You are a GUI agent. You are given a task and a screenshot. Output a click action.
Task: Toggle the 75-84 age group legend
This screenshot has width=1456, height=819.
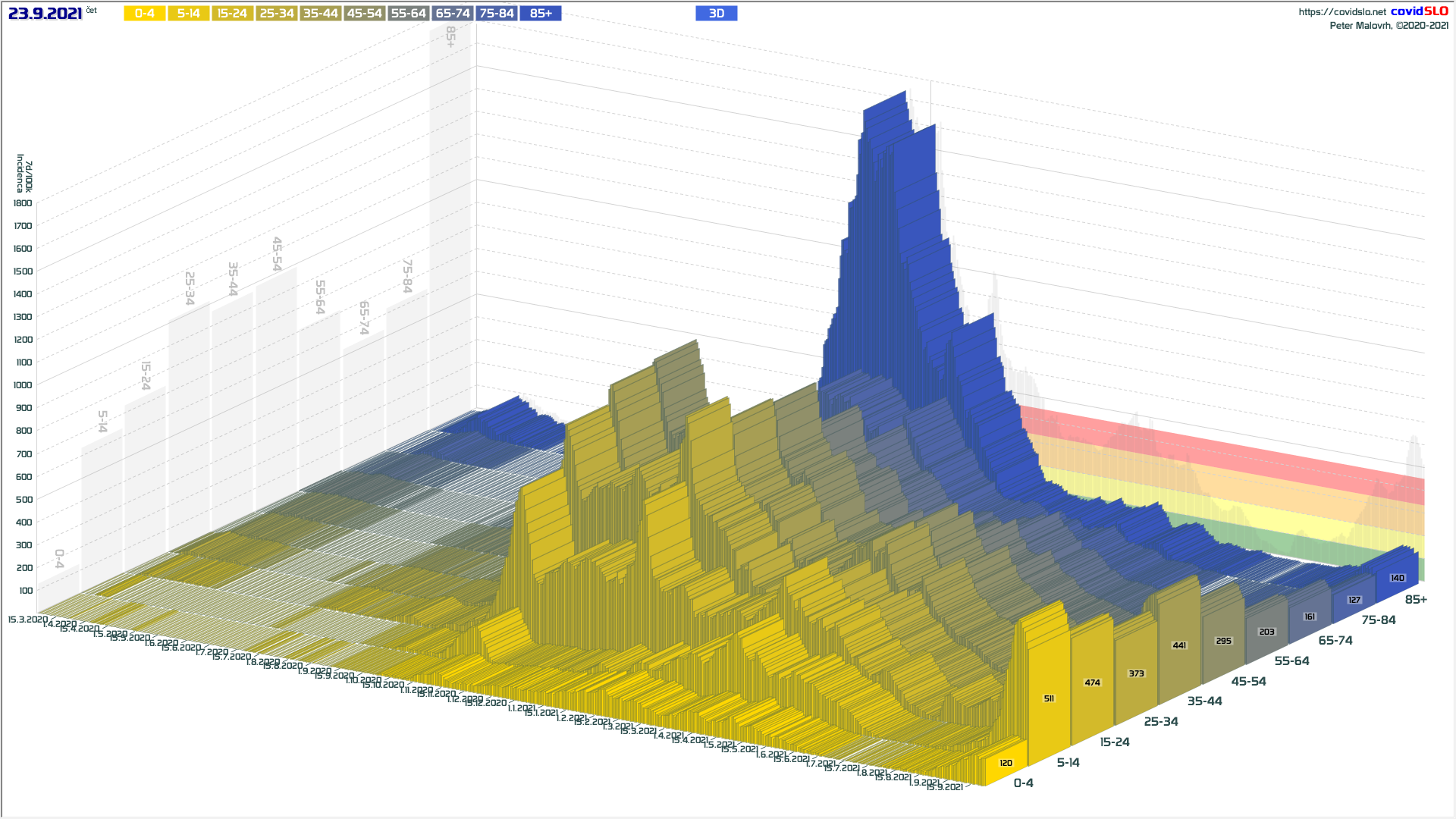[x=497, y=14]
